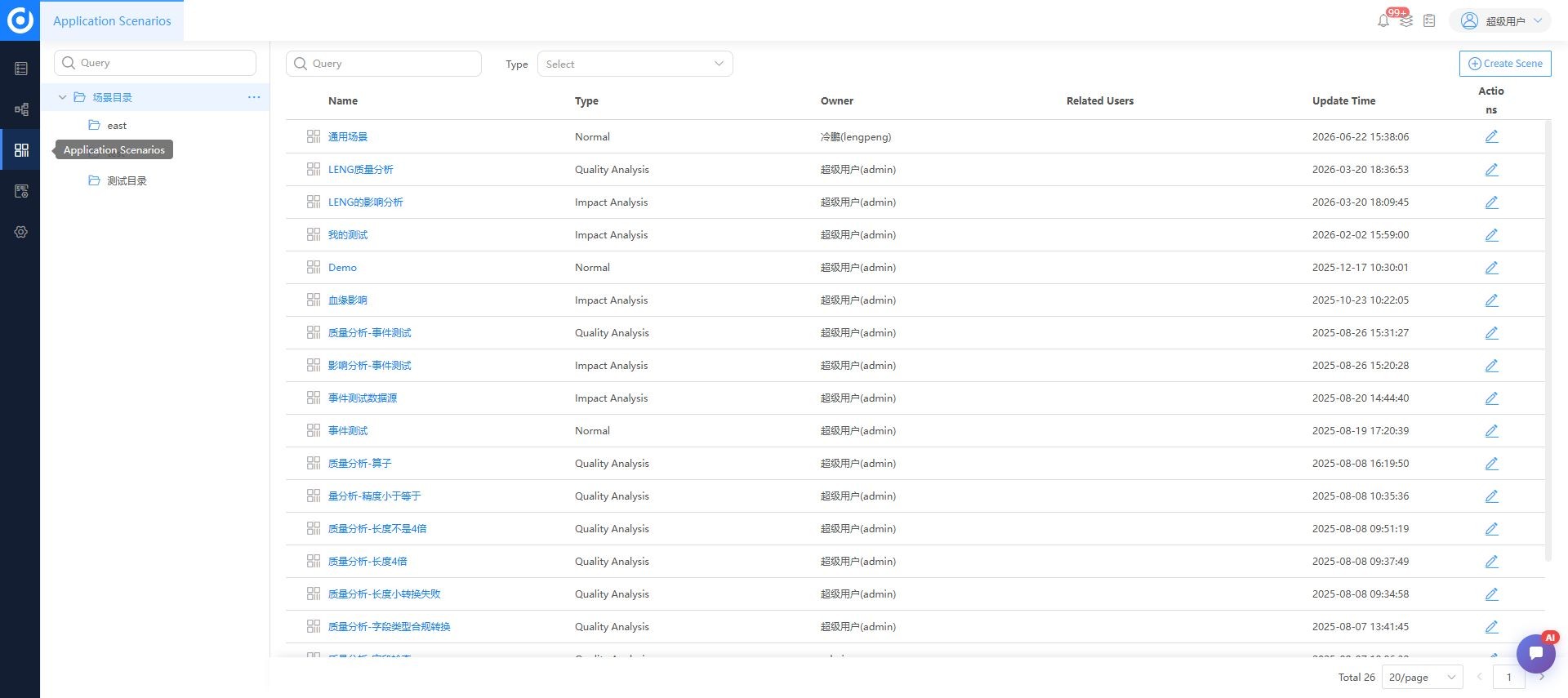Click the gear settings icon in sidebar
The width and height of the screenshot is (1568, 698).
[x=21, y=232]
